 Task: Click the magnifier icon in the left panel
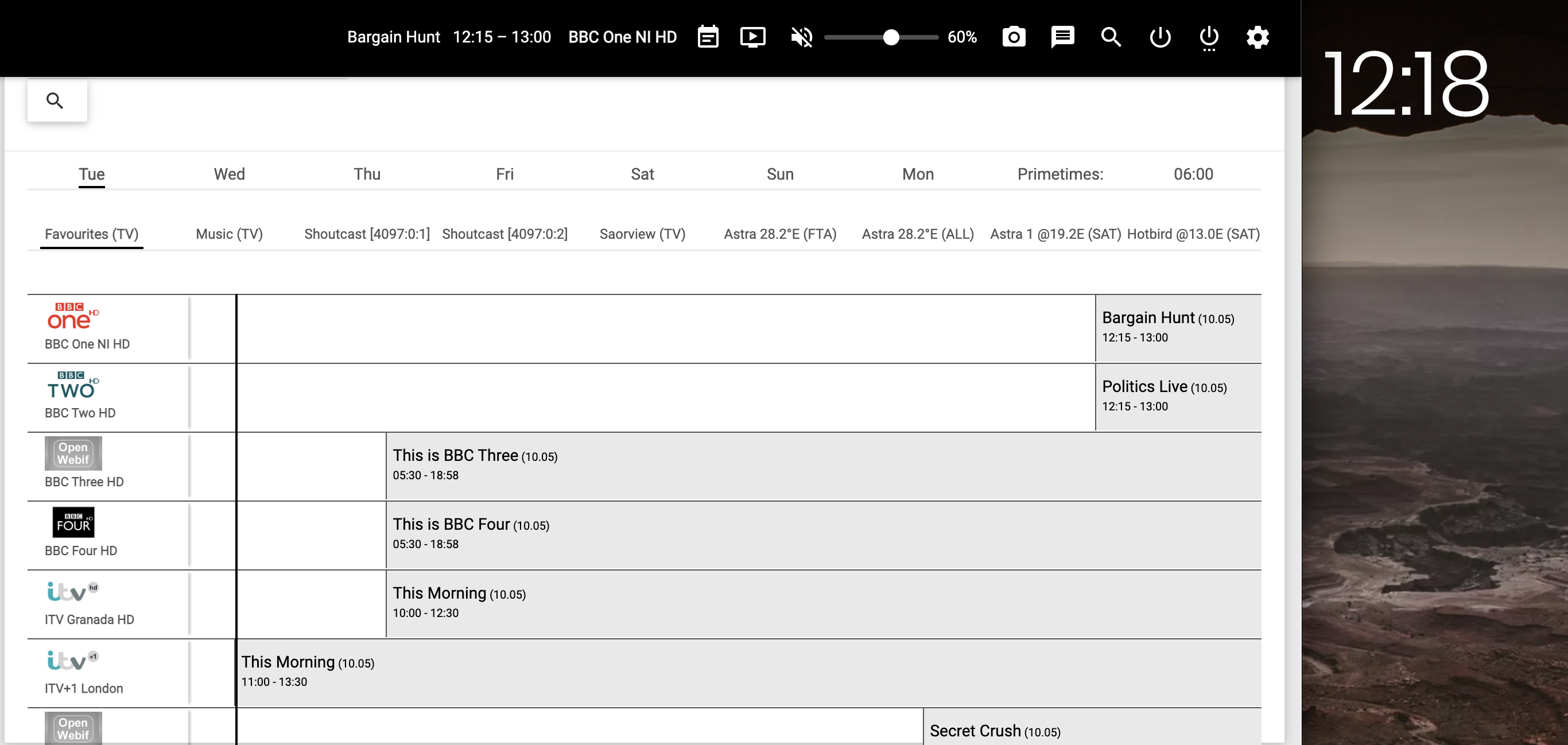tap(57, 100)
